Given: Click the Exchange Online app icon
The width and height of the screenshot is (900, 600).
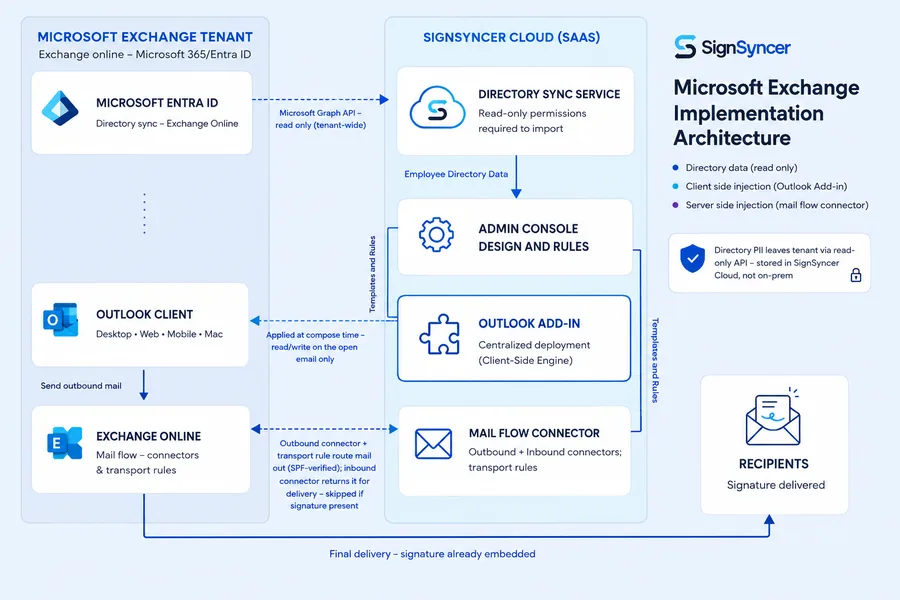Looking at the screenshot, I should 64,443.
